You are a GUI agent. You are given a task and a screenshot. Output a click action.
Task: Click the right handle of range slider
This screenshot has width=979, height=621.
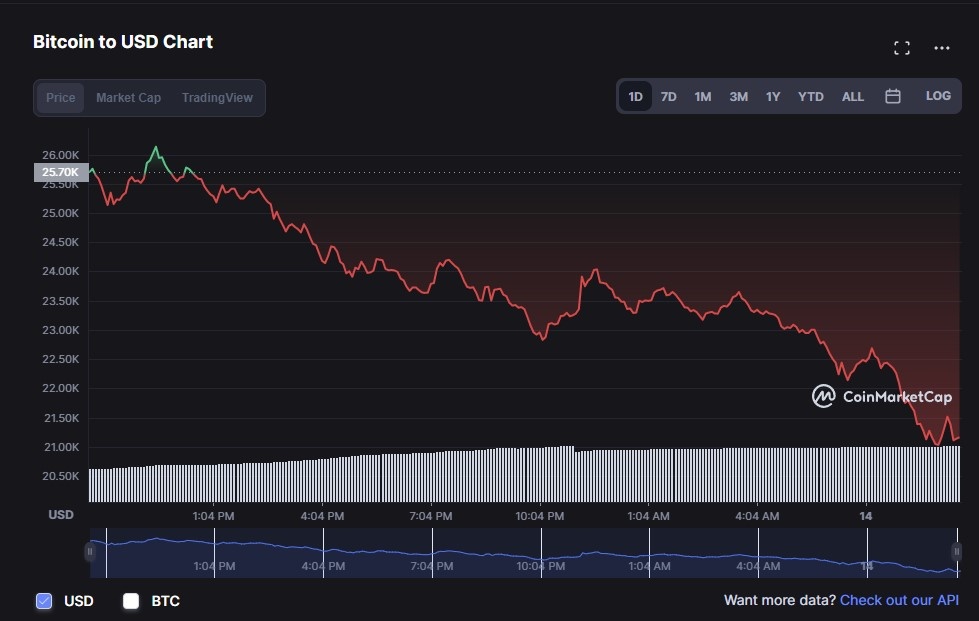coord(956,552)
